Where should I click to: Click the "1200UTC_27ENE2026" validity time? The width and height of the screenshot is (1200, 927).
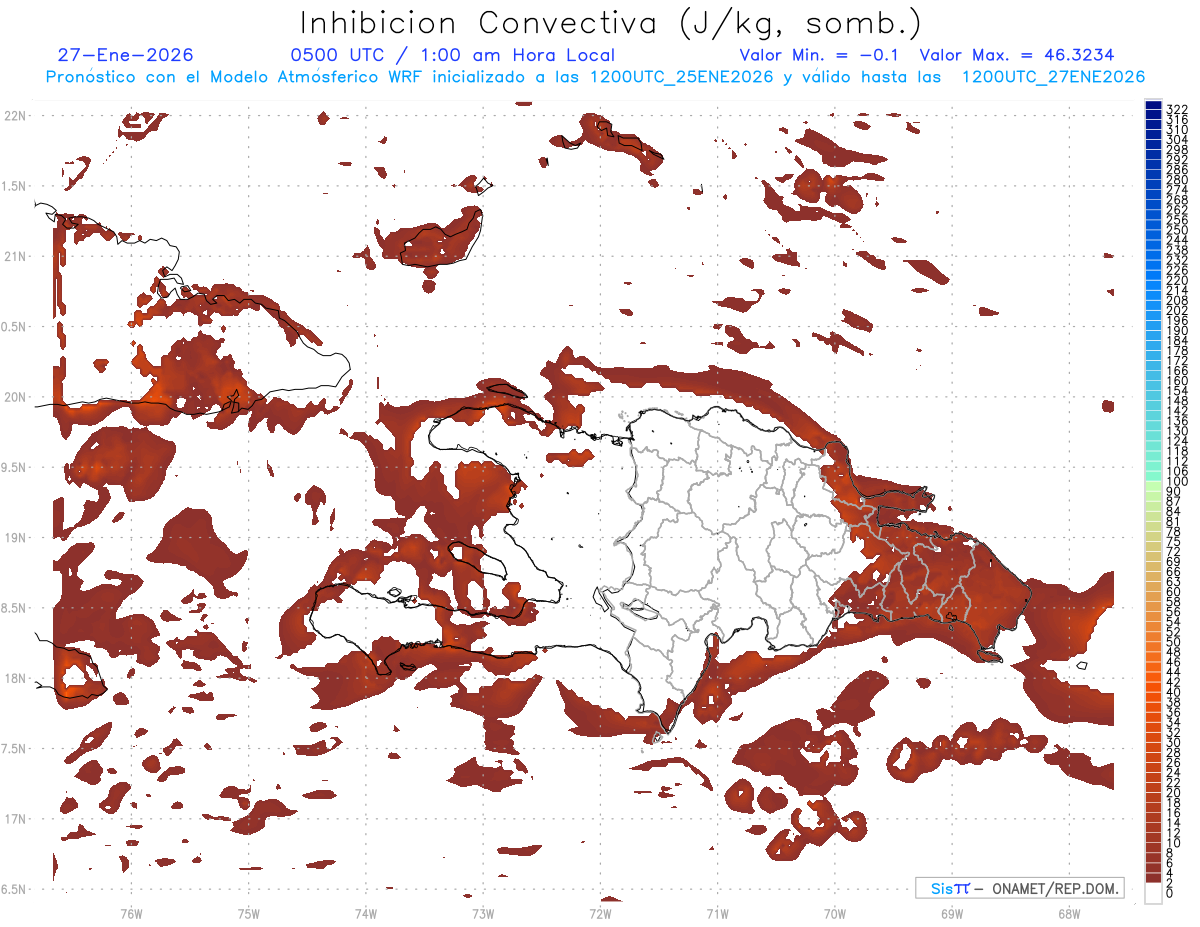point(1053,77)
